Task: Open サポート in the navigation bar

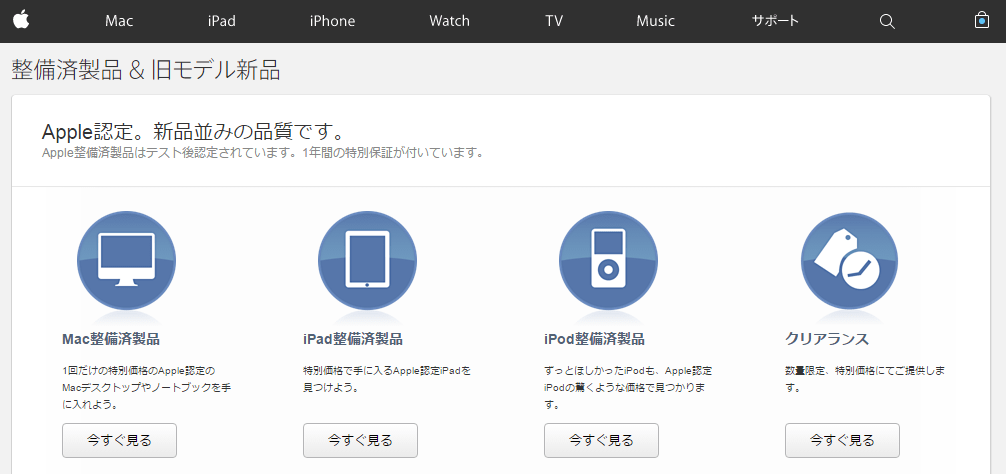Action: click(775, 21)
